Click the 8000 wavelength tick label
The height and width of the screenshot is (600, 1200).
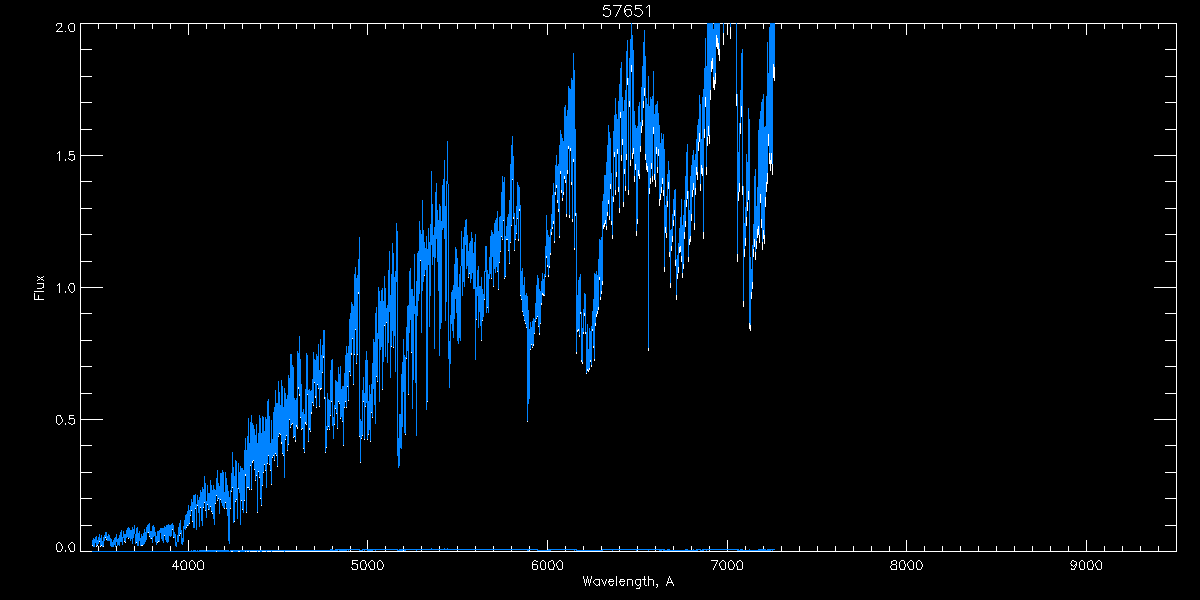click(906, 565)
